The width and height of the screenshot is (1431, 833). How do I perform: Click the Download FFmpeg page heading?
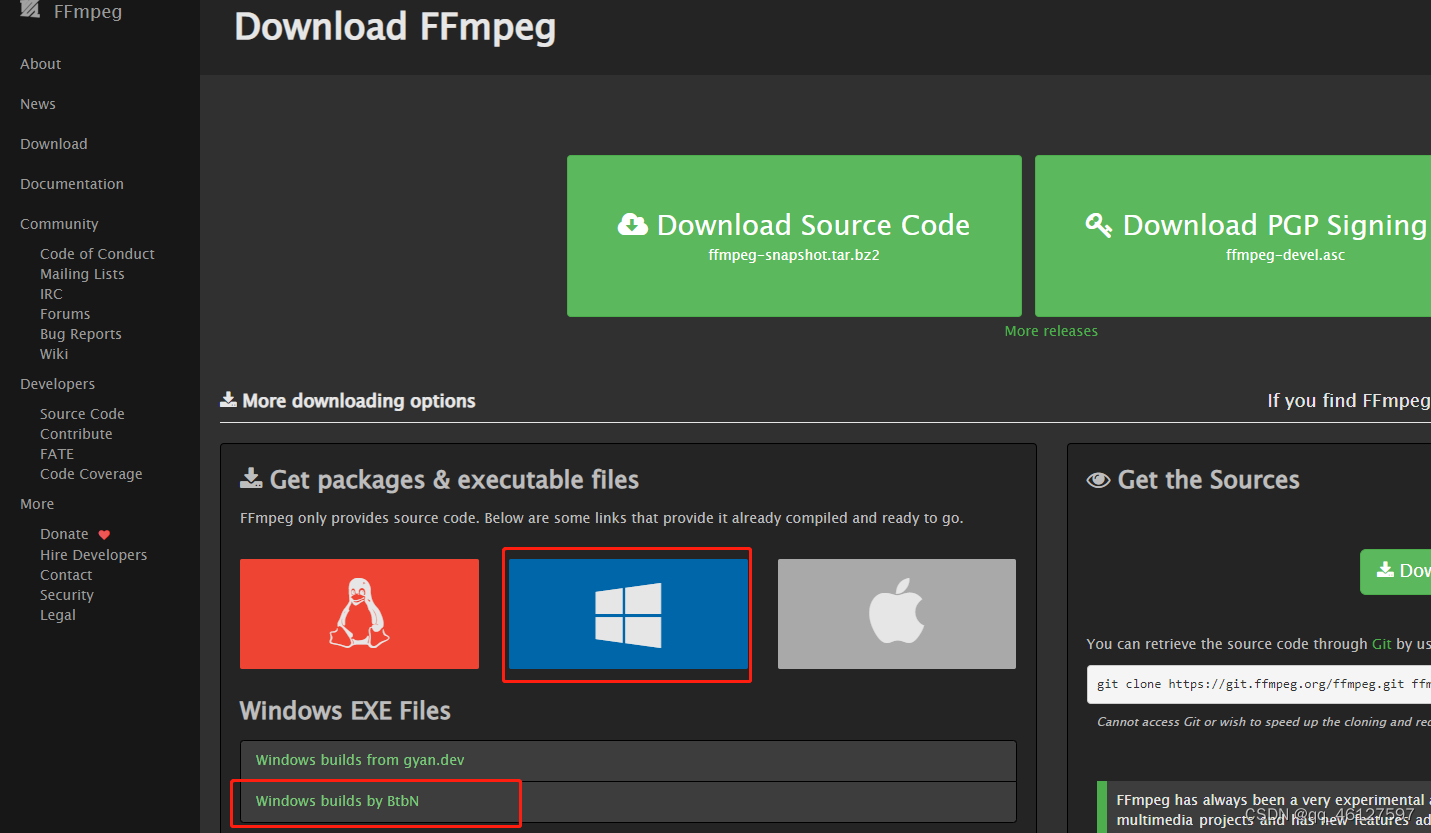click(394, 27)
